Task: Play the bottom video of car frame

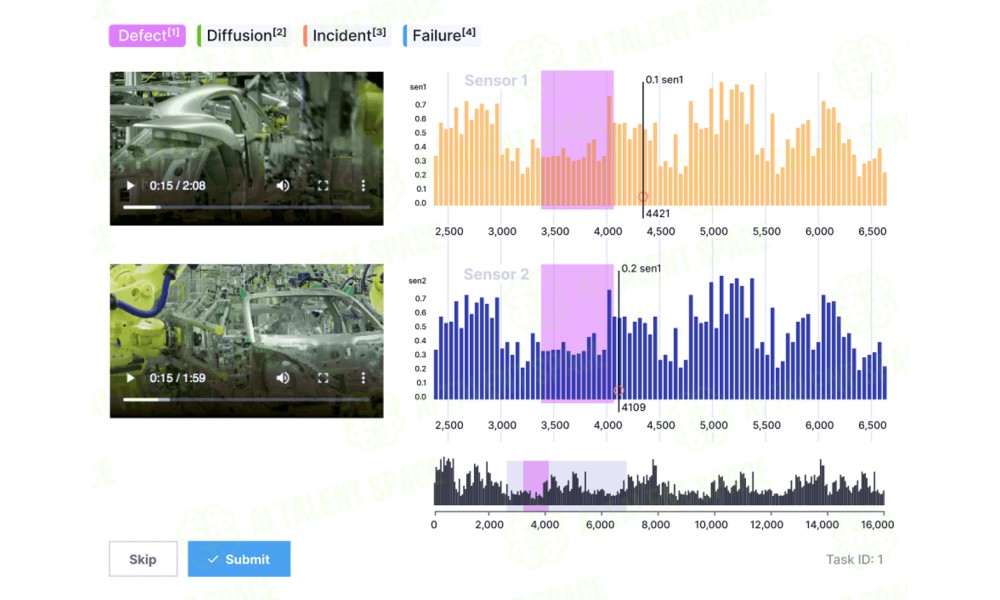Action: pos(130,378)
